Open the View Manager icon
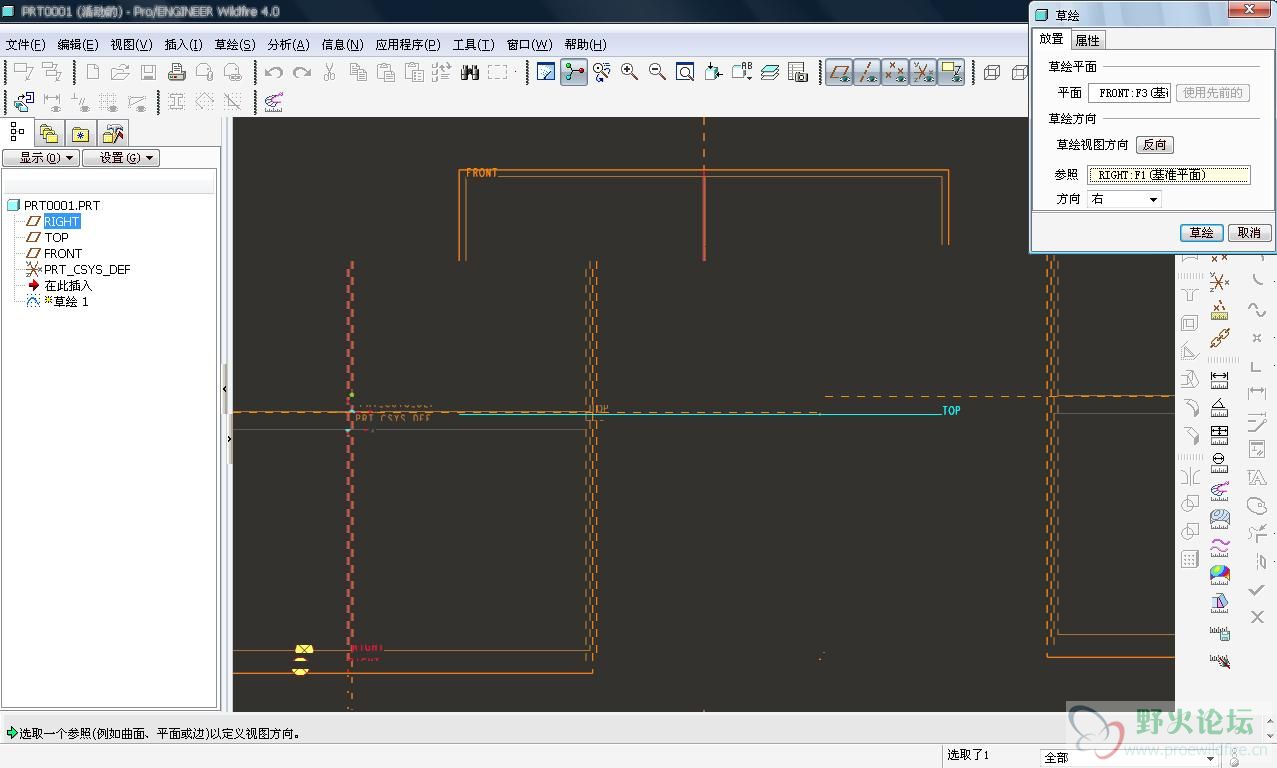 (797, 72)
